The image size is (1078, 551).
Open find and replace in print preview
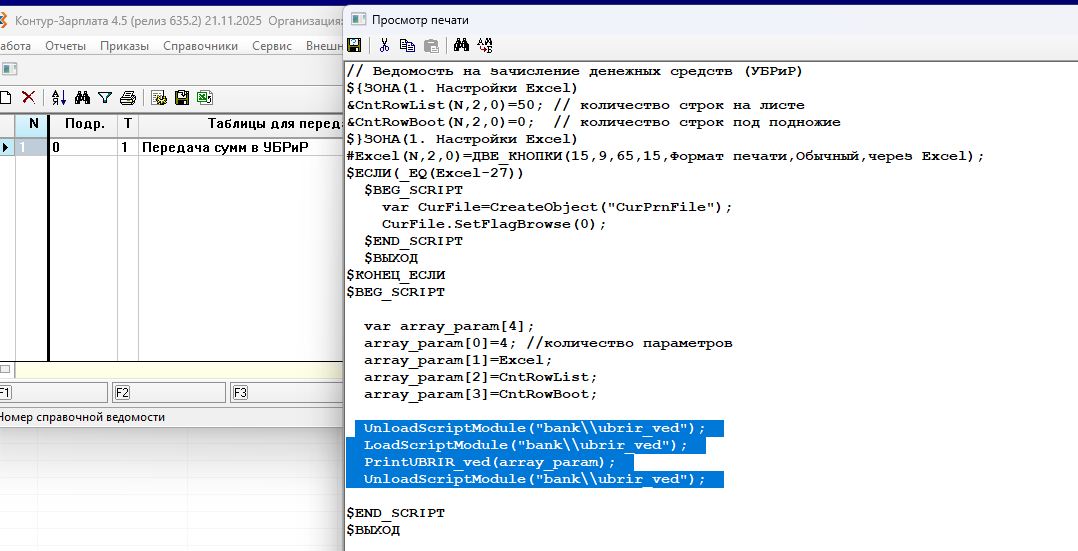(x=486, y=45)
